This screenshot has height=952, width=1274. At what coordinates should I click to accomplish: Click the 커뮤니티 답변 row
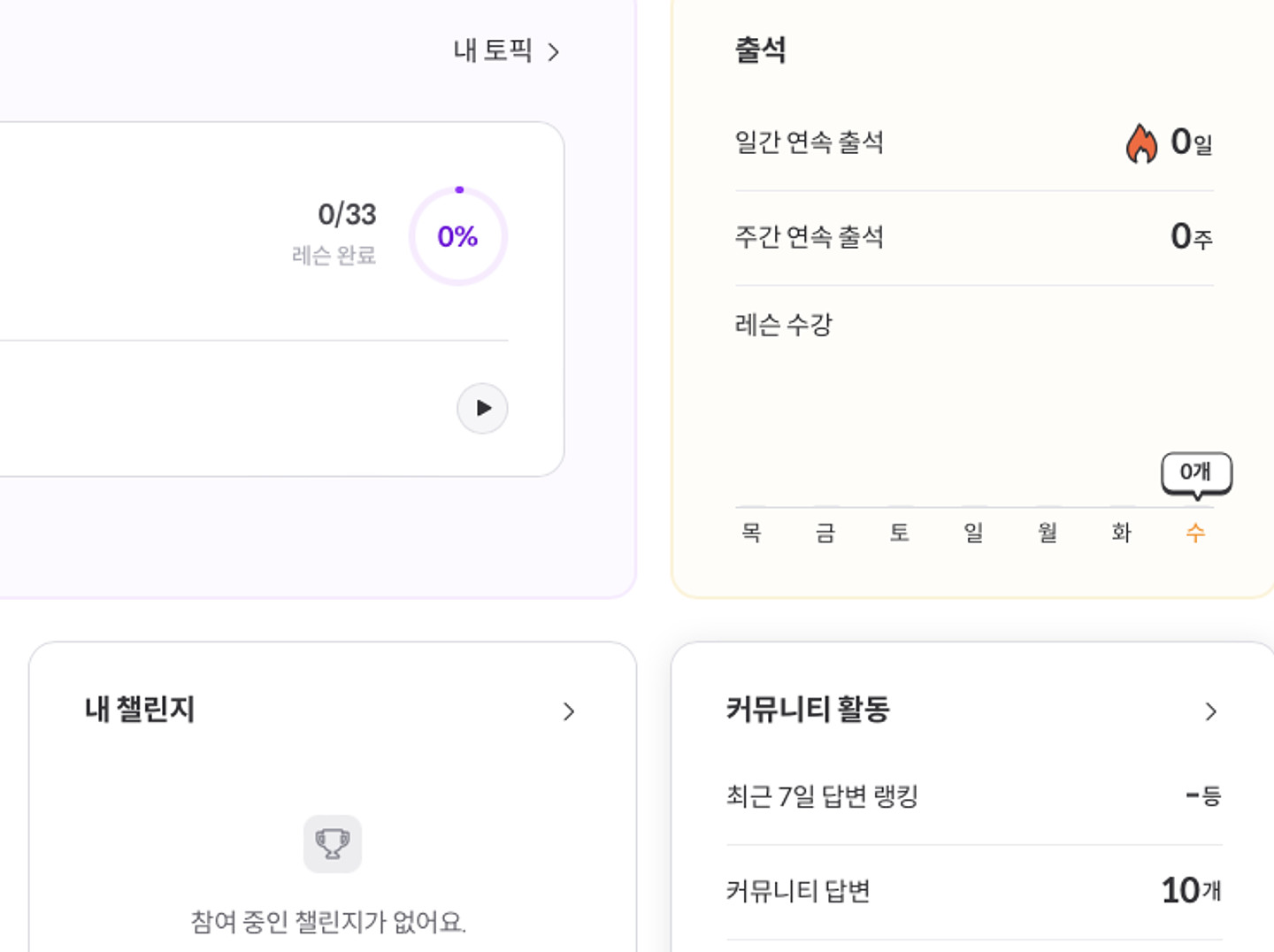(x=973, y=890)
